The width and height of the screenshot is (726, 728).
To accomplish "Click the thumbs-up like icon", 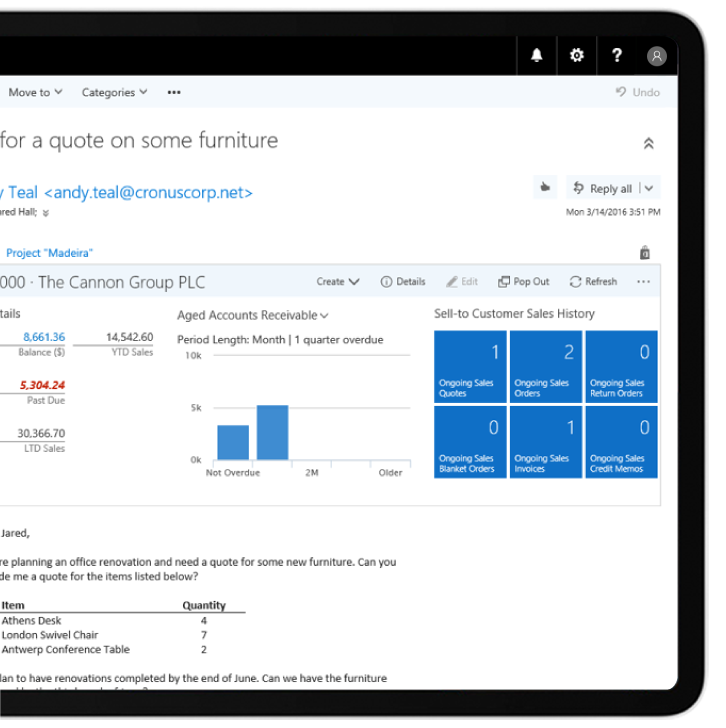I will pos(545,188).
